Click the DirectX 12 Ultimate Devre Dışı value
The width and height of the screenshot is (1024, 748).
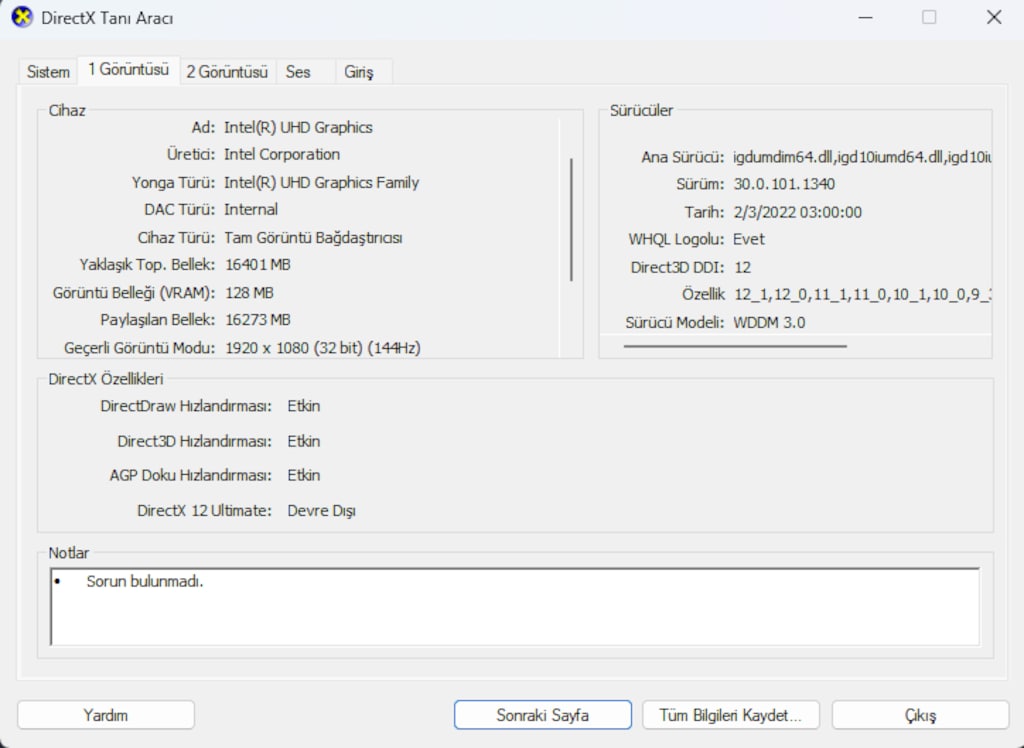click(x=321, y=511)
